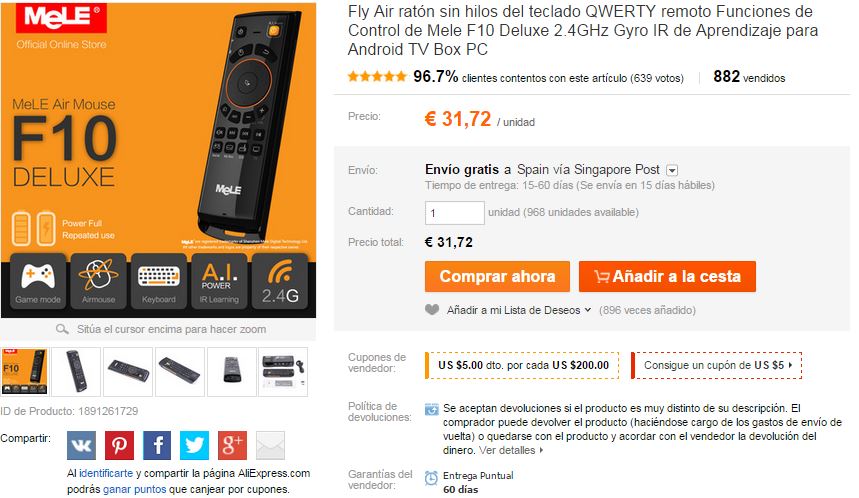Click identifícarte login link
Viewport: 859px width, 498px height.
click(106, 473)
